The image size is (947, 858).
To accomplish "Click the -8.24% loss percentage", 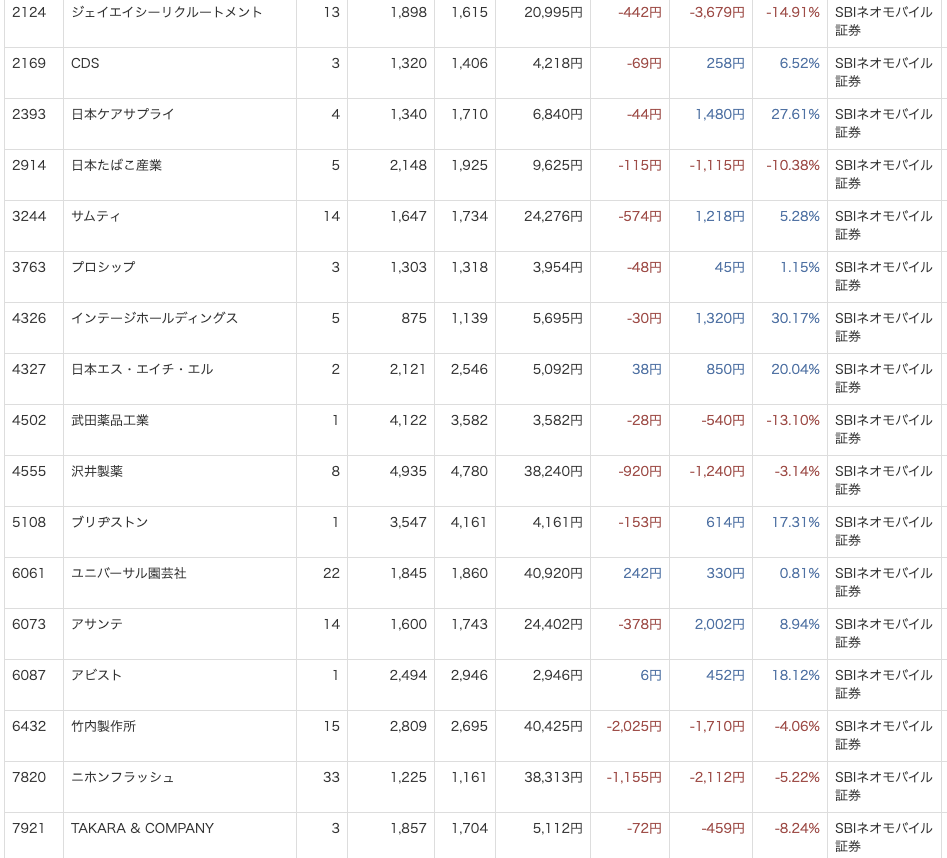I will (797, 828).
